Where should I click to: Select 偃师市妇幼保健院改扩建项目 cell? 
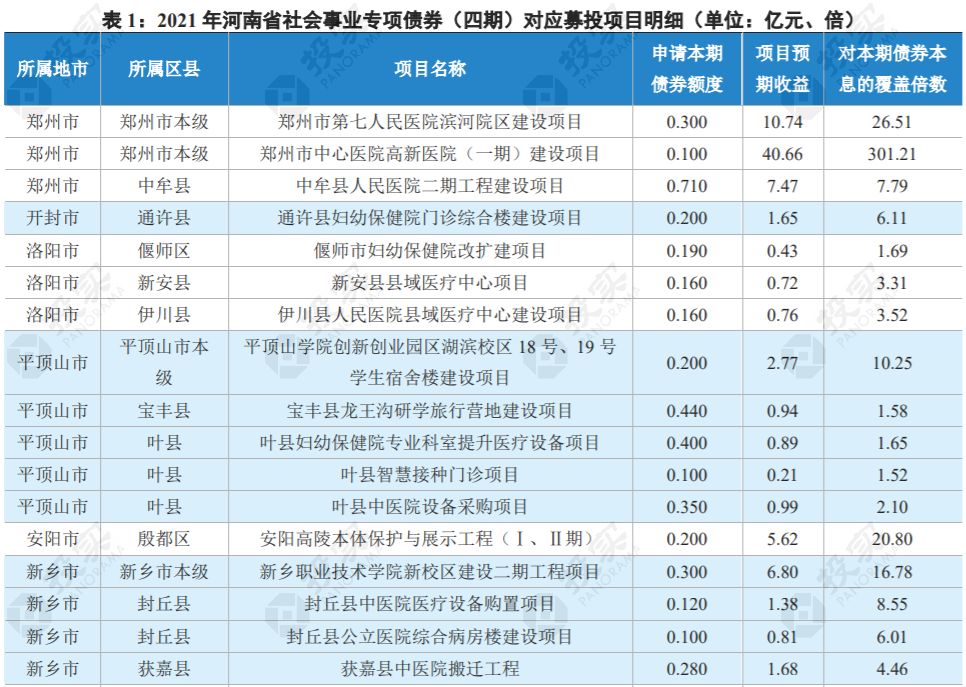[430, 251]
